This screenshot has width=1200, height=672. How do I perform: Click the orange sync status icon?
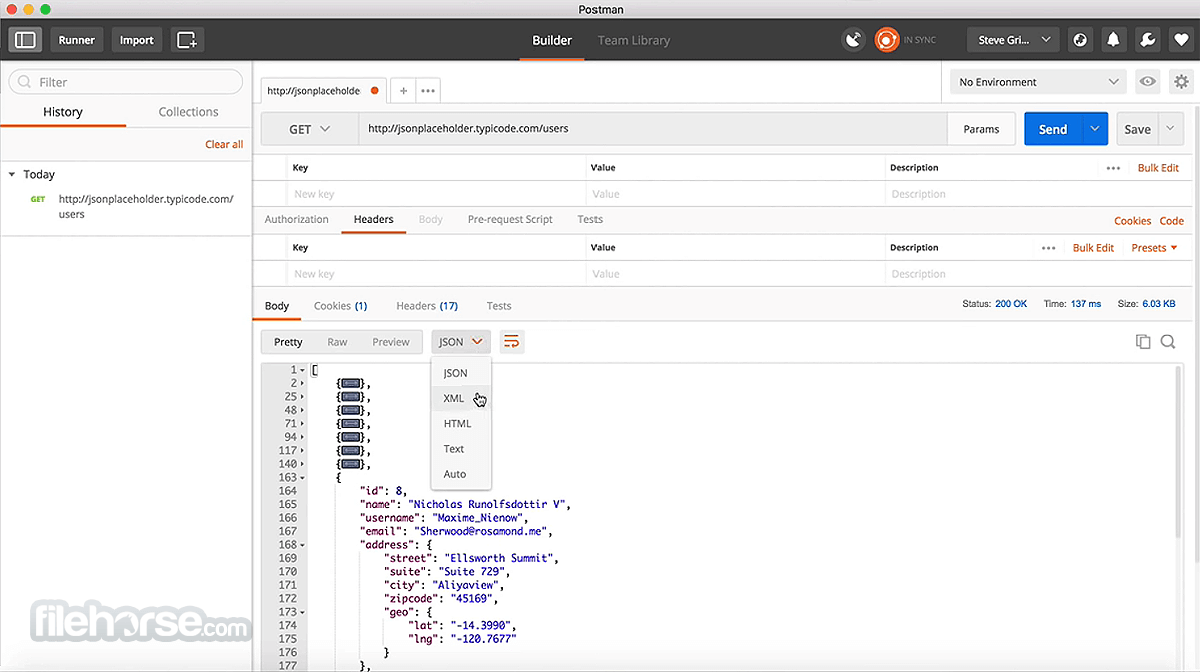pyautogui.click(x=886, y=40)
